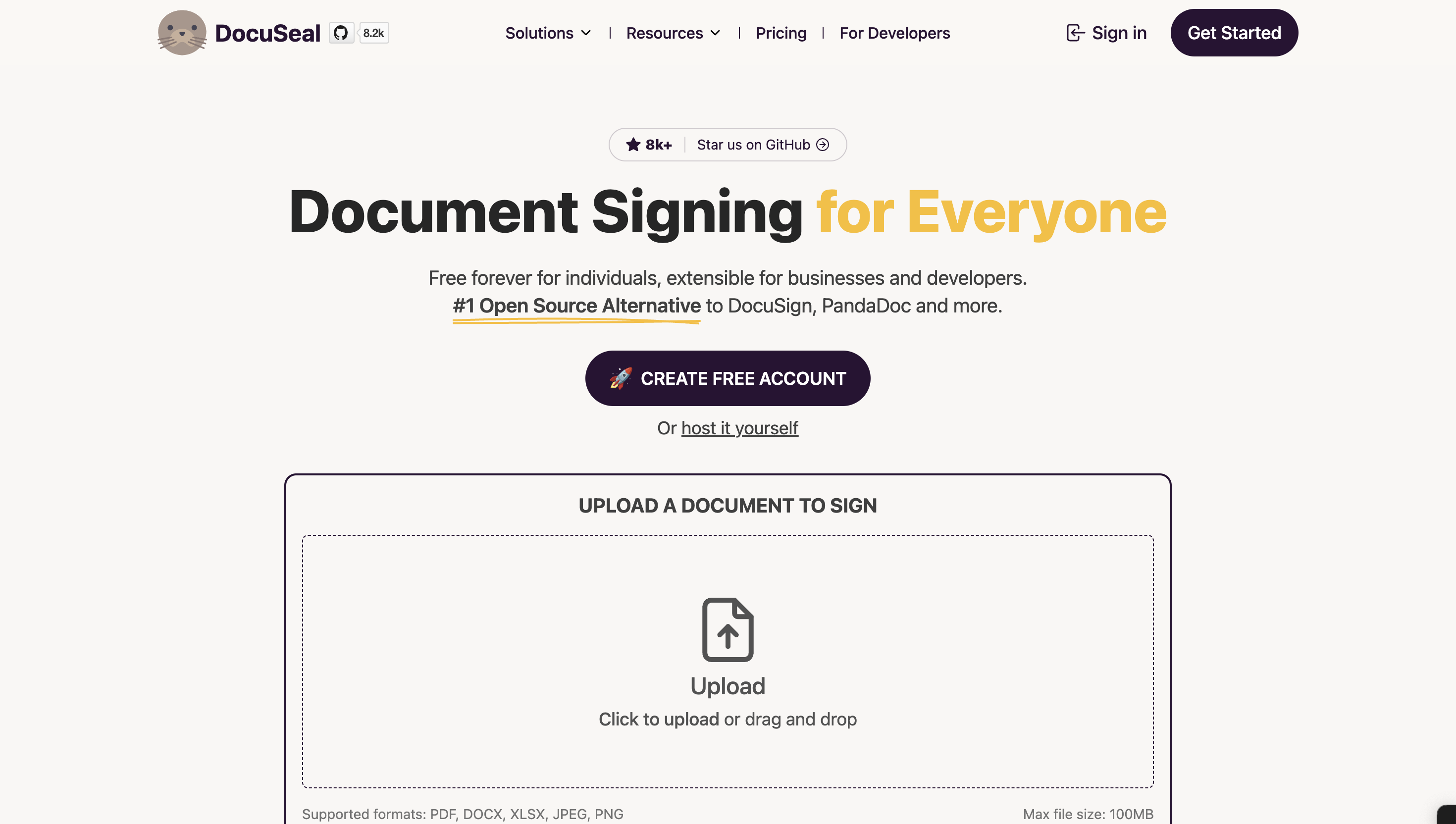The height and width of the screenshot is (824, 1456).
Task: Click the star icon beside 8k+
Action: (x=633, y=144)
